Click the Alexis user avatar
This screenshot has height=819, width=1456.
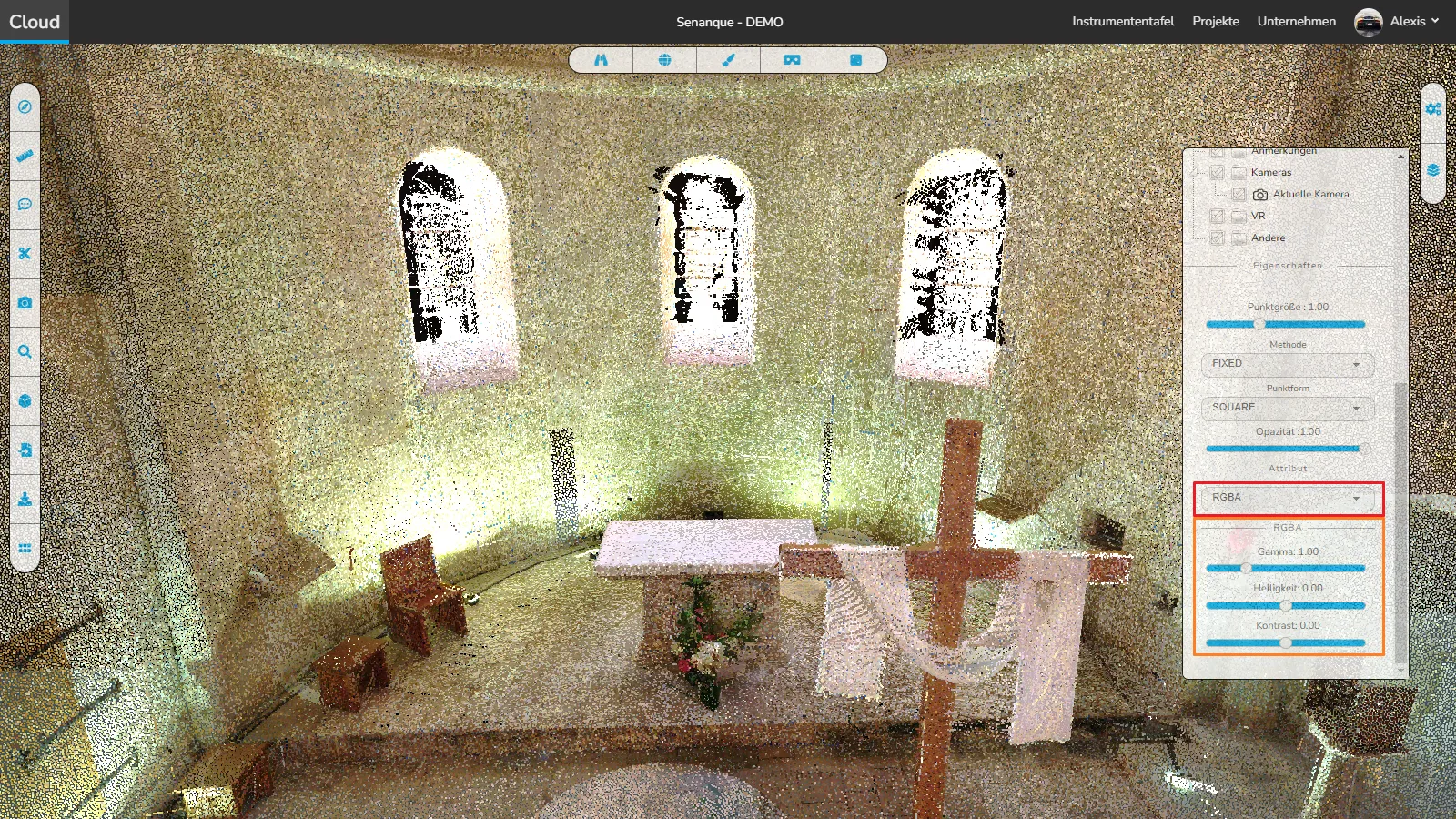click(x=1369, y=22)
